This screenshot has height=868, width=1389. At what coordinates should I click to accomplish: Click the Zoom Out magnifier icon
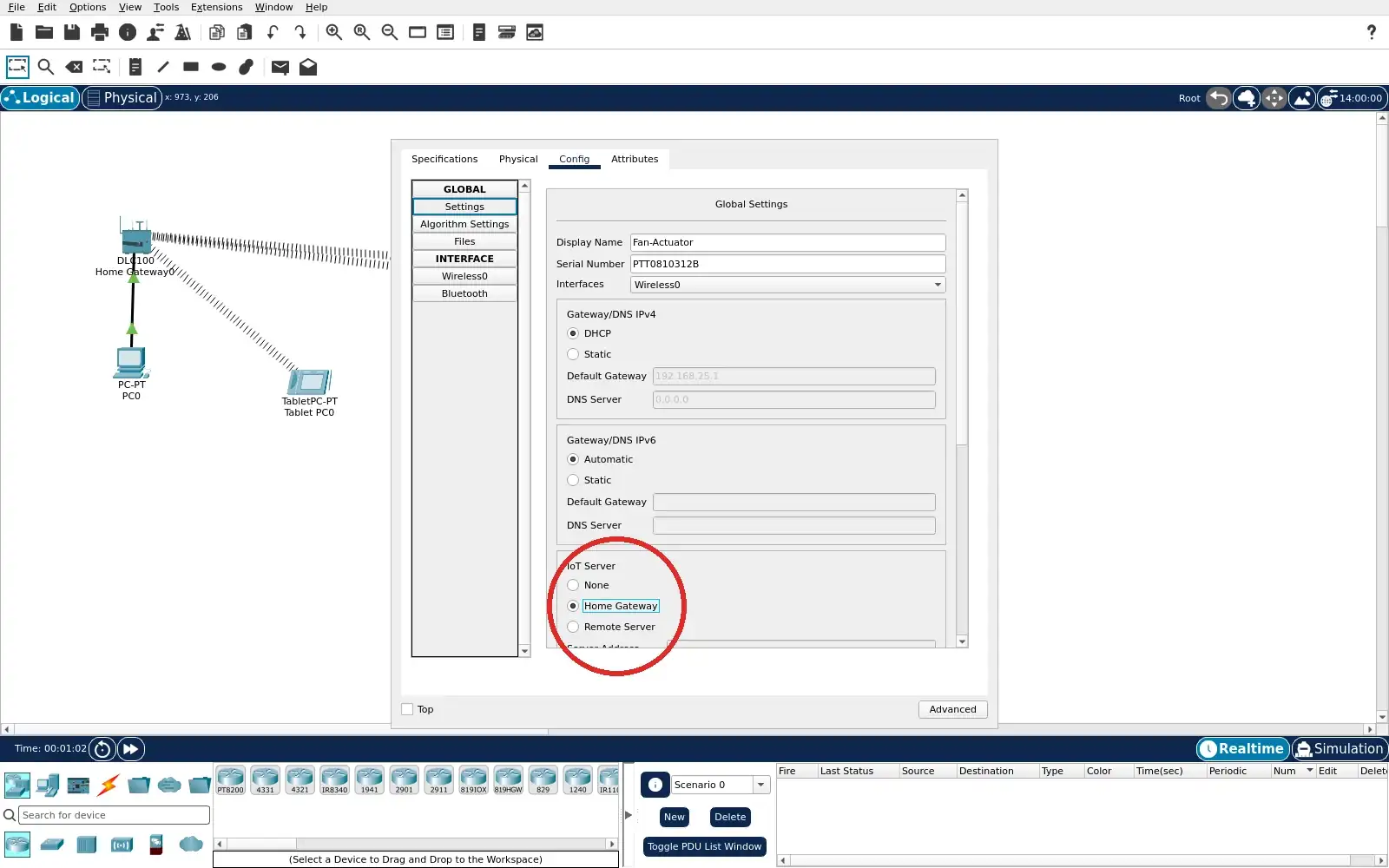tap(390, 32)
